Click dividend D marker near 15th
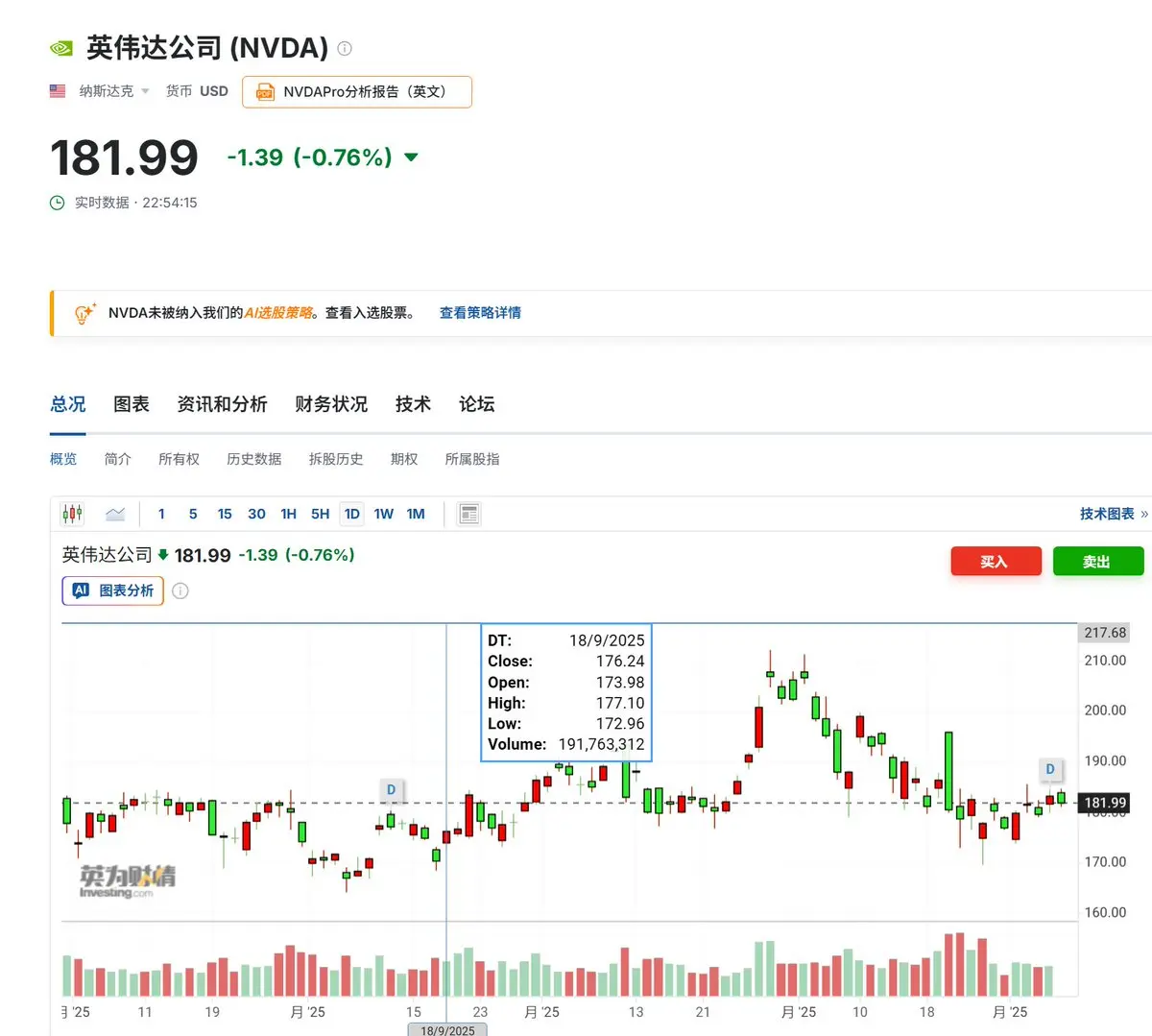Viewport: 1152px width, 1036px height. [391, 789]
